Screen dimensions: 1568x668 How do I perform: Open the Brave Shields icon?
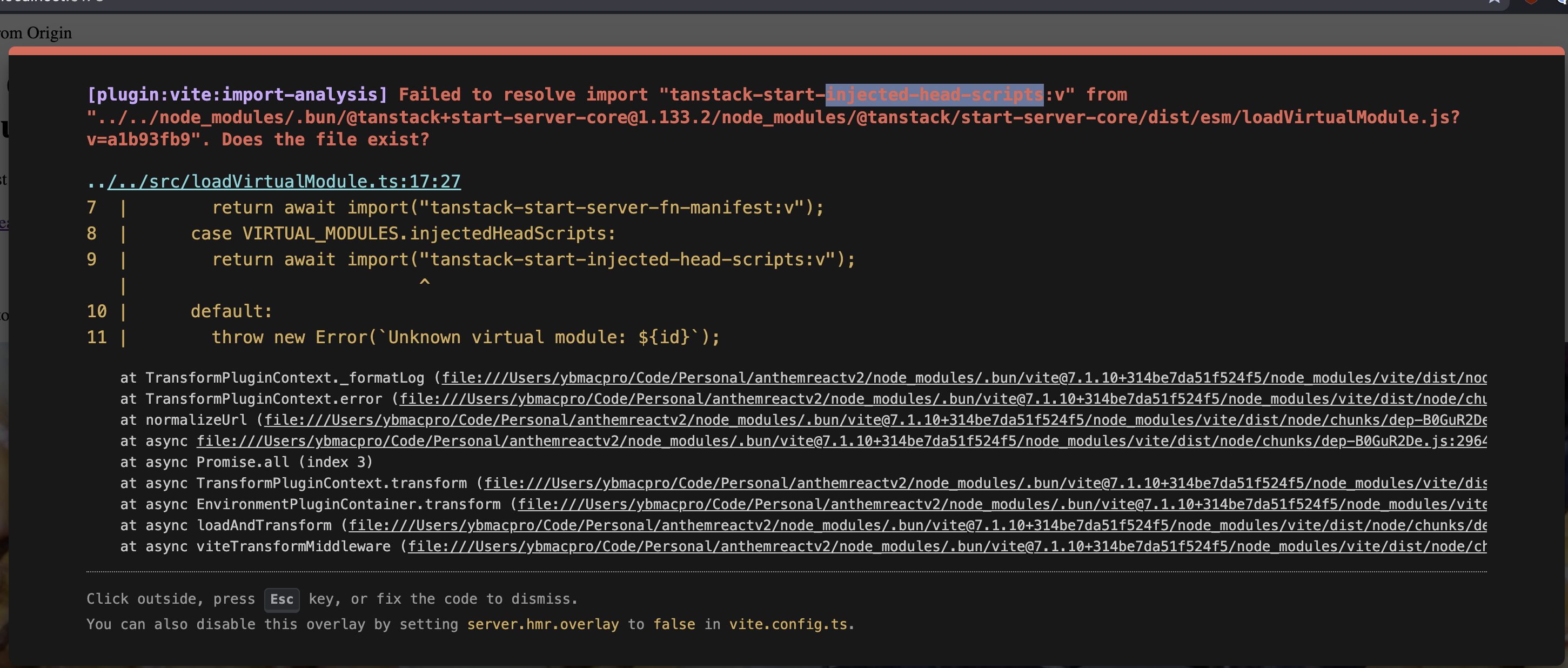coord(1530,2)
